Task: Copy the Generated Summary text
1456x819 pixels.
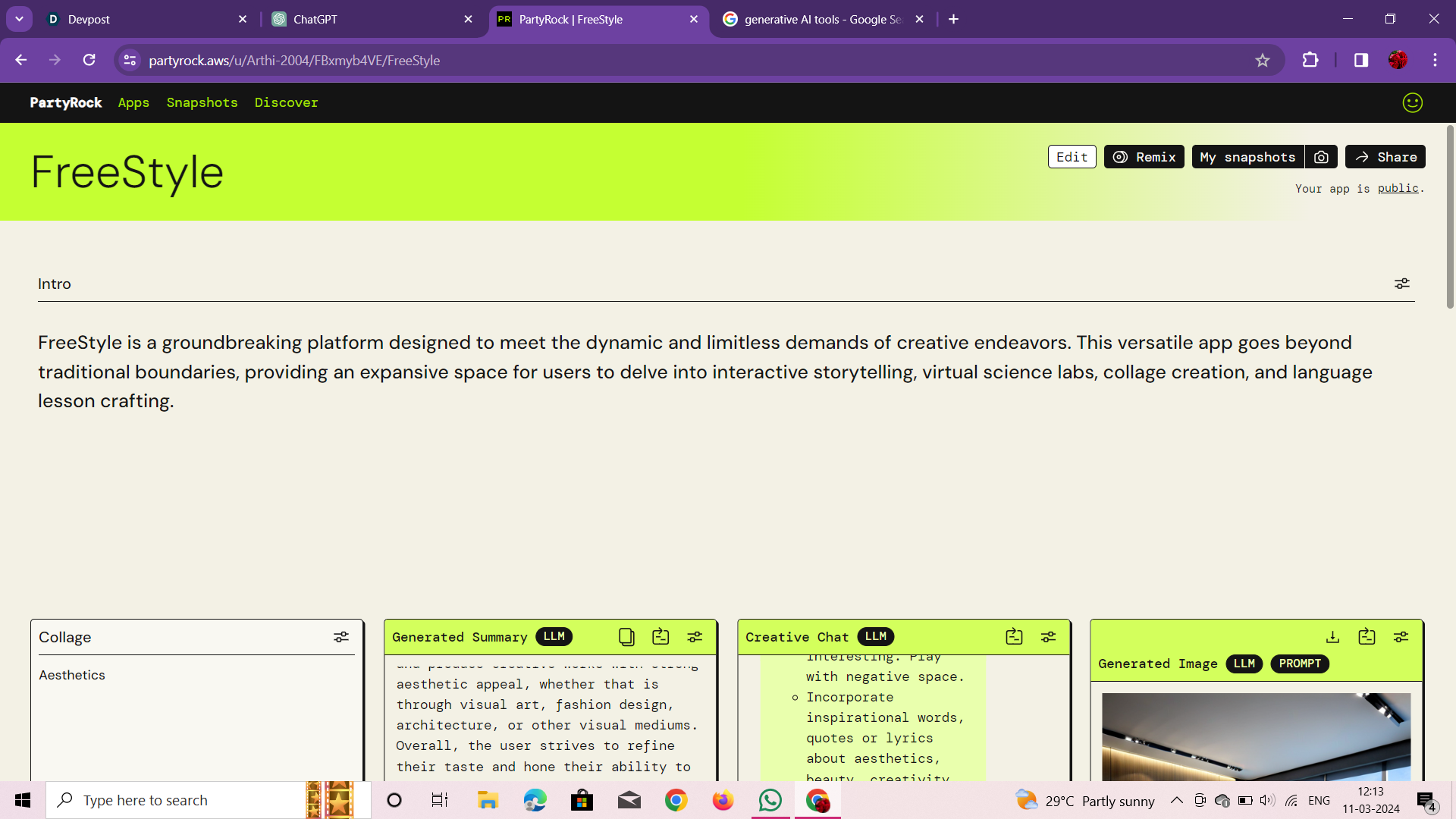Action: pos(626,637)
